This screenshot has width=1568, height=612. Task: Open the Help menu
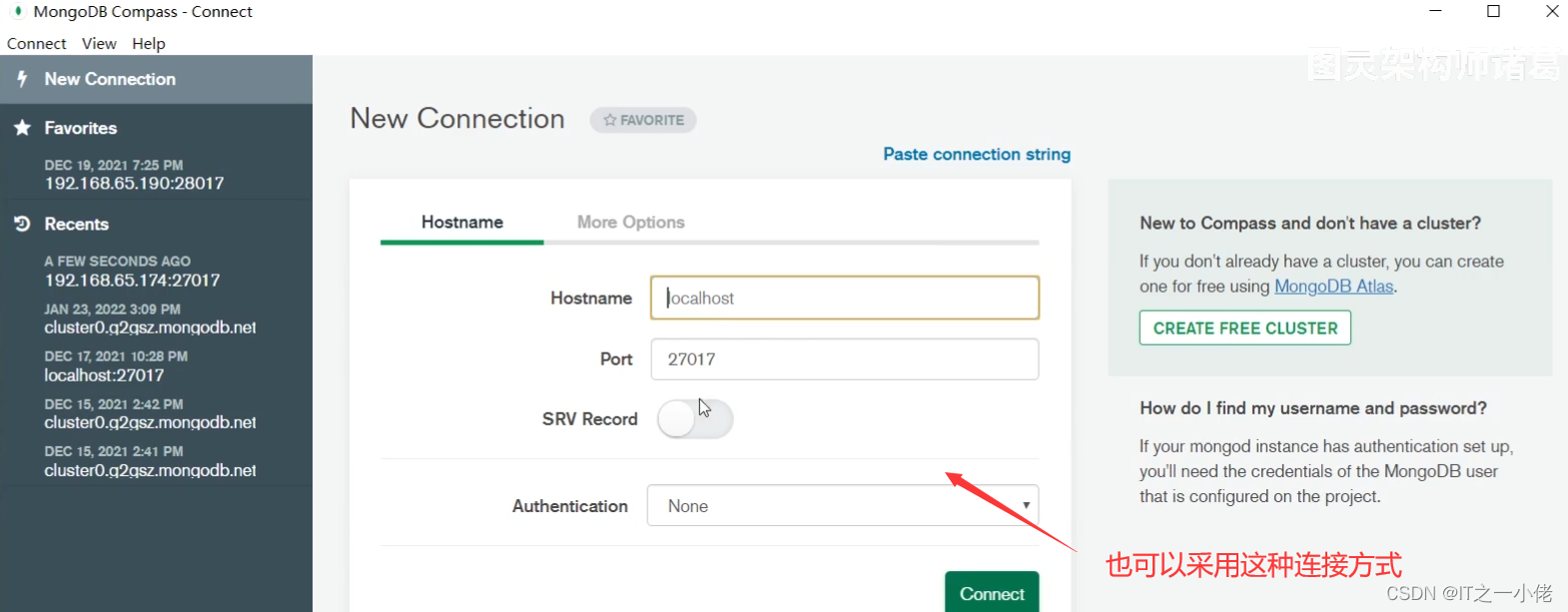[x=149, y=44]
